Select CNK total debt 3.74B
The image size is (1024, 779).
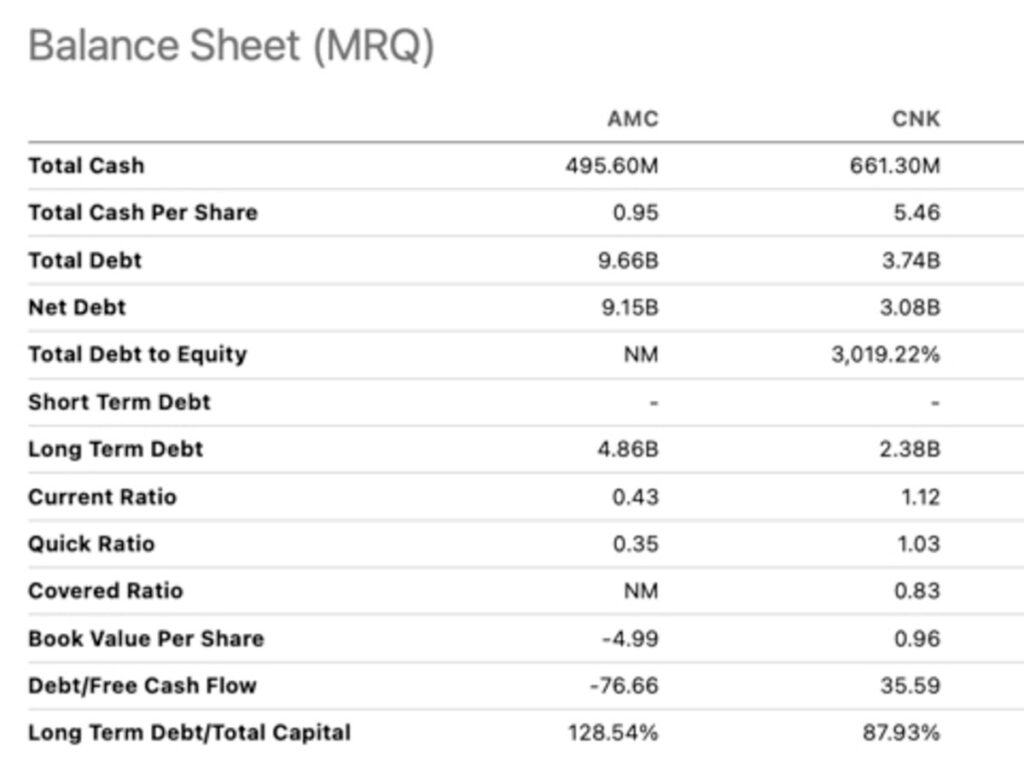click(x=911, y=261)
